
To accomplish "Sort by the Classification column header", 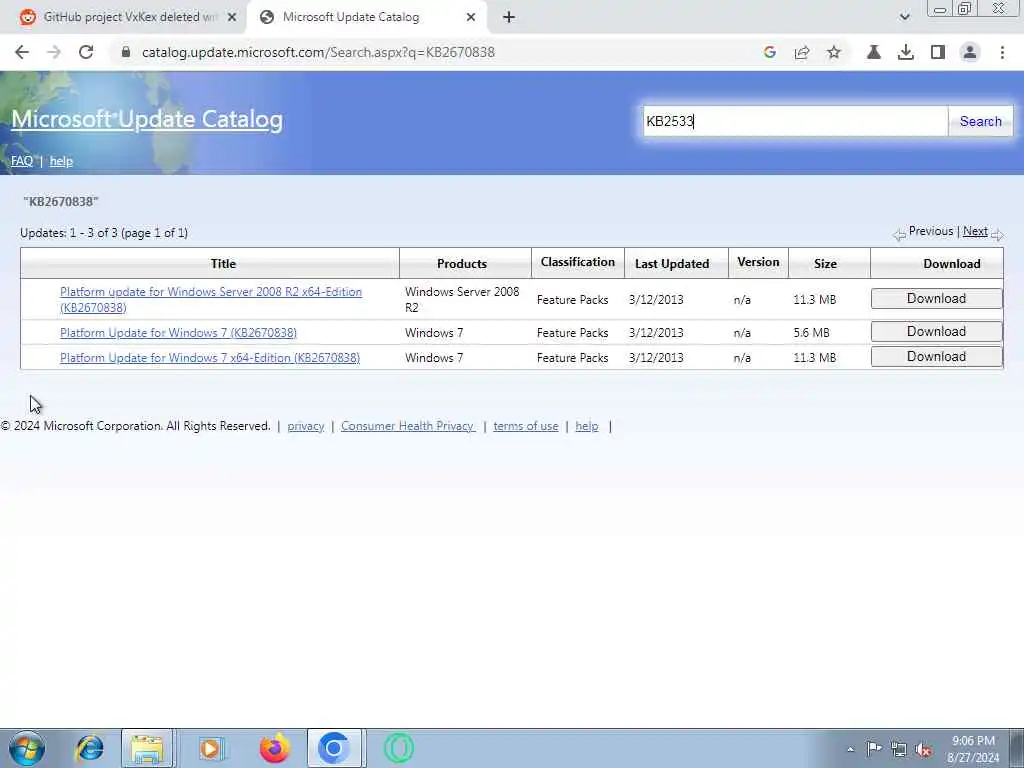I will [x=577, y=263].
